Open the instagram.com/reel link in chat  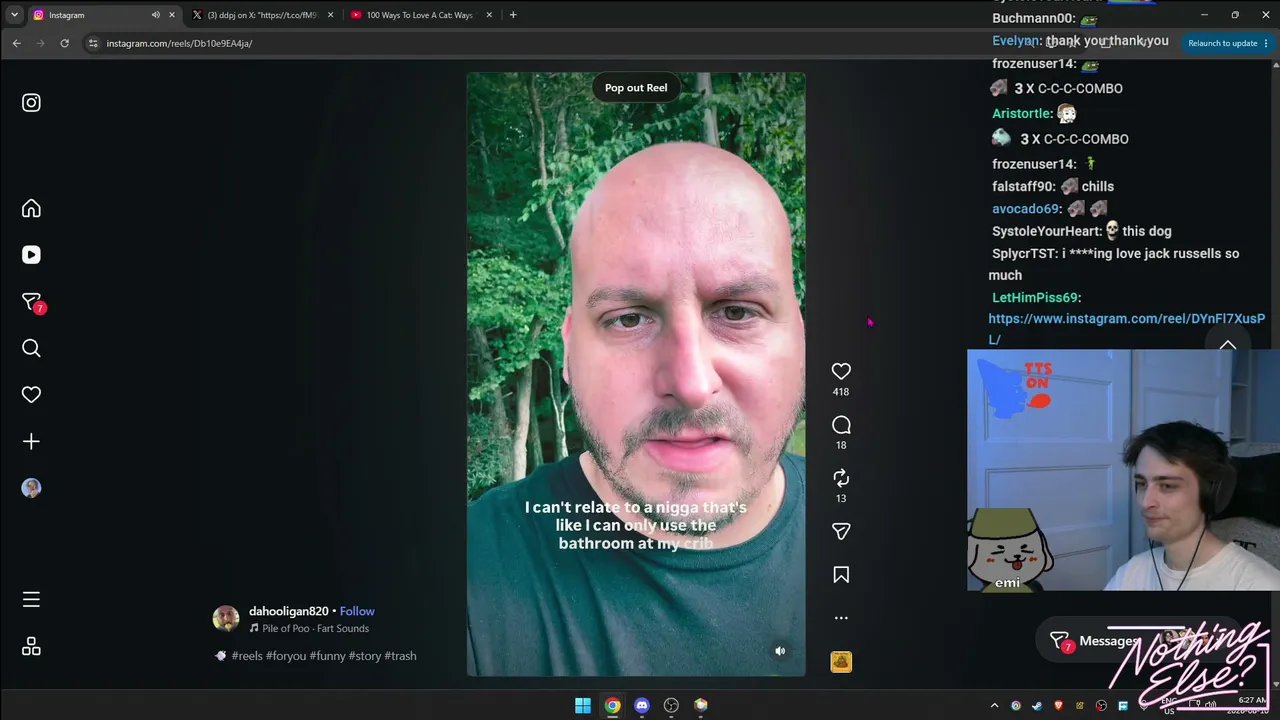click(1127, 329)
